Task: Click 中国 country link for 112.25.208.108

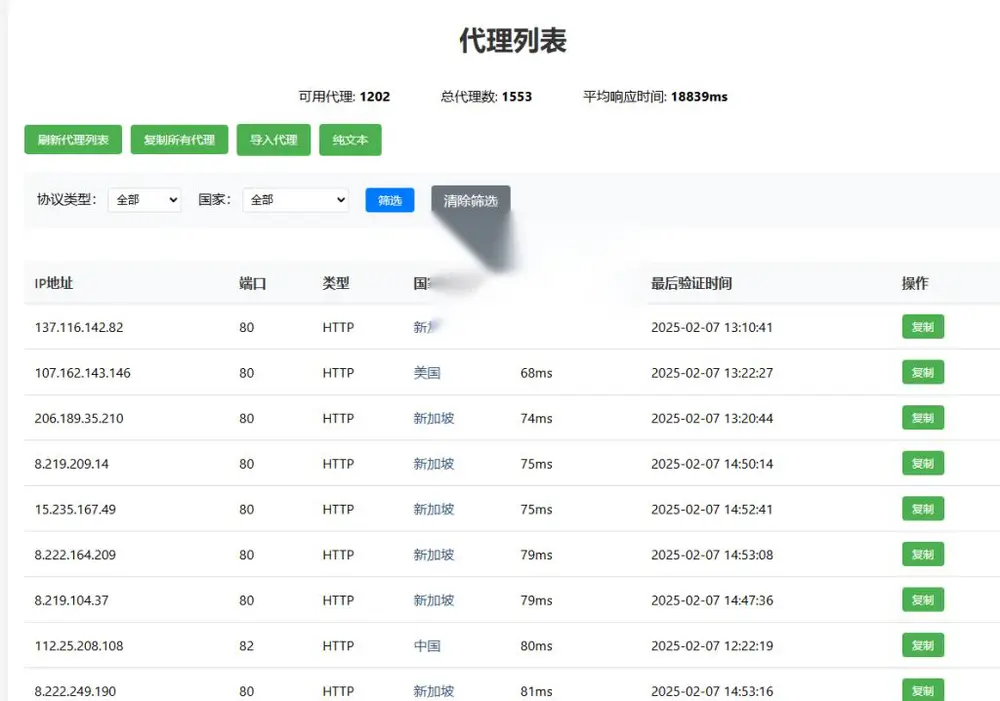Action: click(427, 646)
